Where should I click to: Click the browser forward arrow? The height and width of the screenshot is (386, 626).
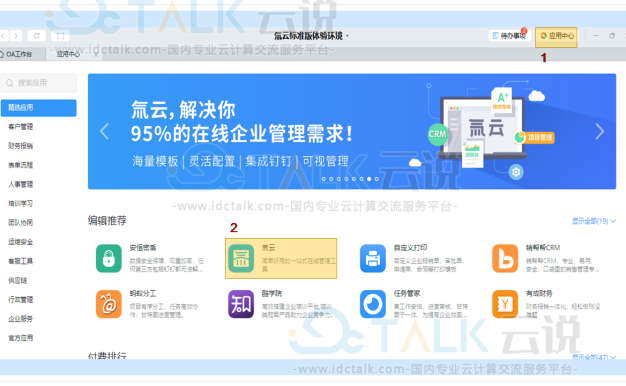16,36
